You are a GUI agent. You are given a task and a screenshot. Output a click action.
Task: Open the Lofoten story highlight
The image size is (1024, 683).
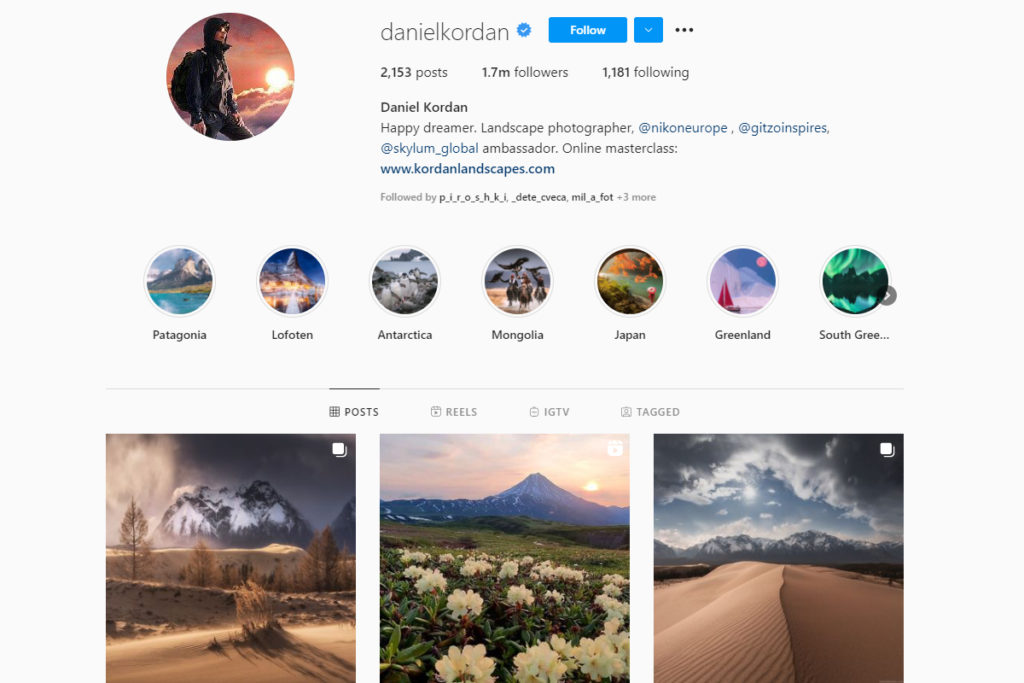292,281
